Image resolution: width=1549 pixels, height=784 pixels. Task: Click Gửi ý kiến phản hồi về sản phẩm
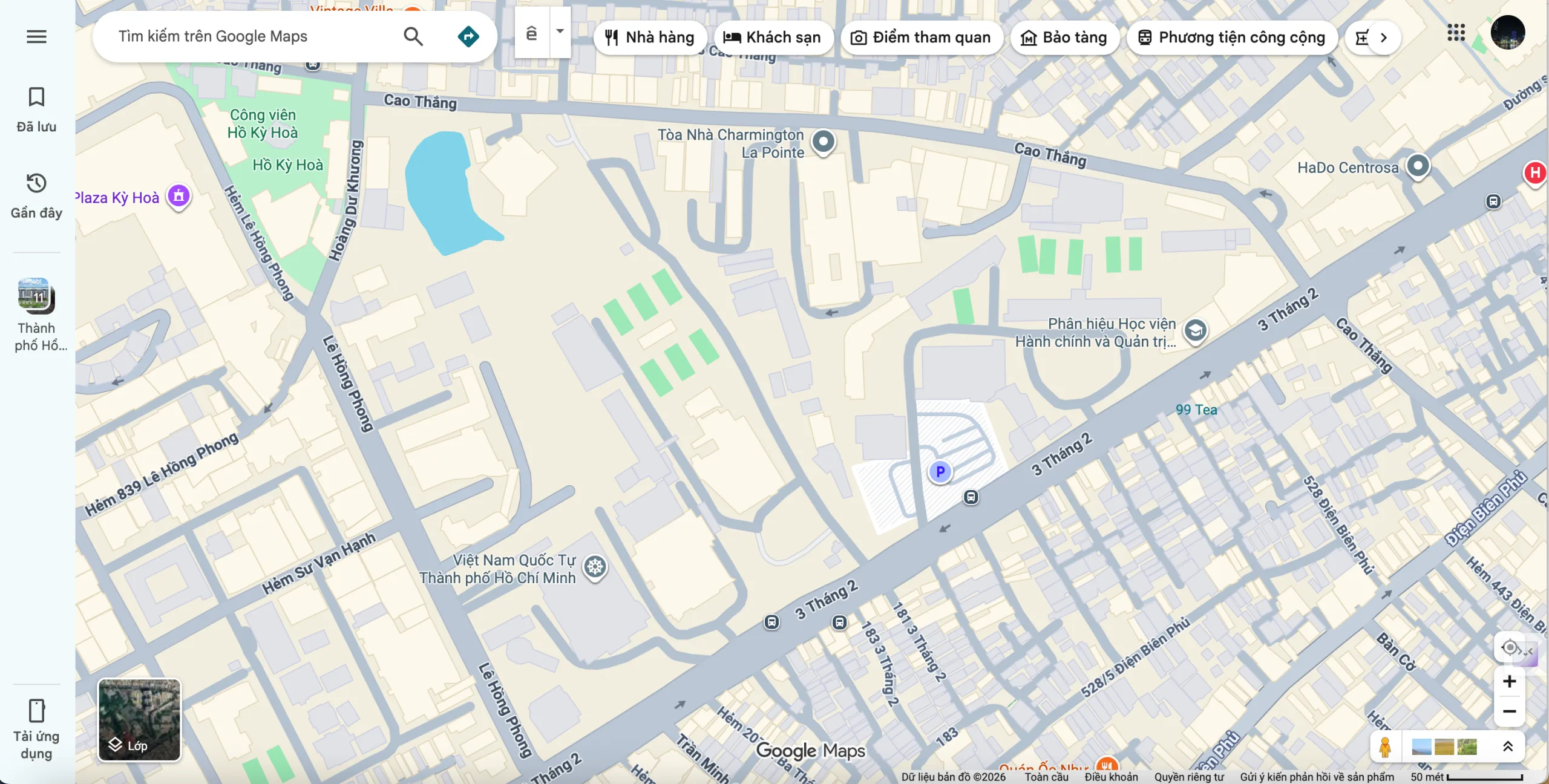tap(1317, 777)
